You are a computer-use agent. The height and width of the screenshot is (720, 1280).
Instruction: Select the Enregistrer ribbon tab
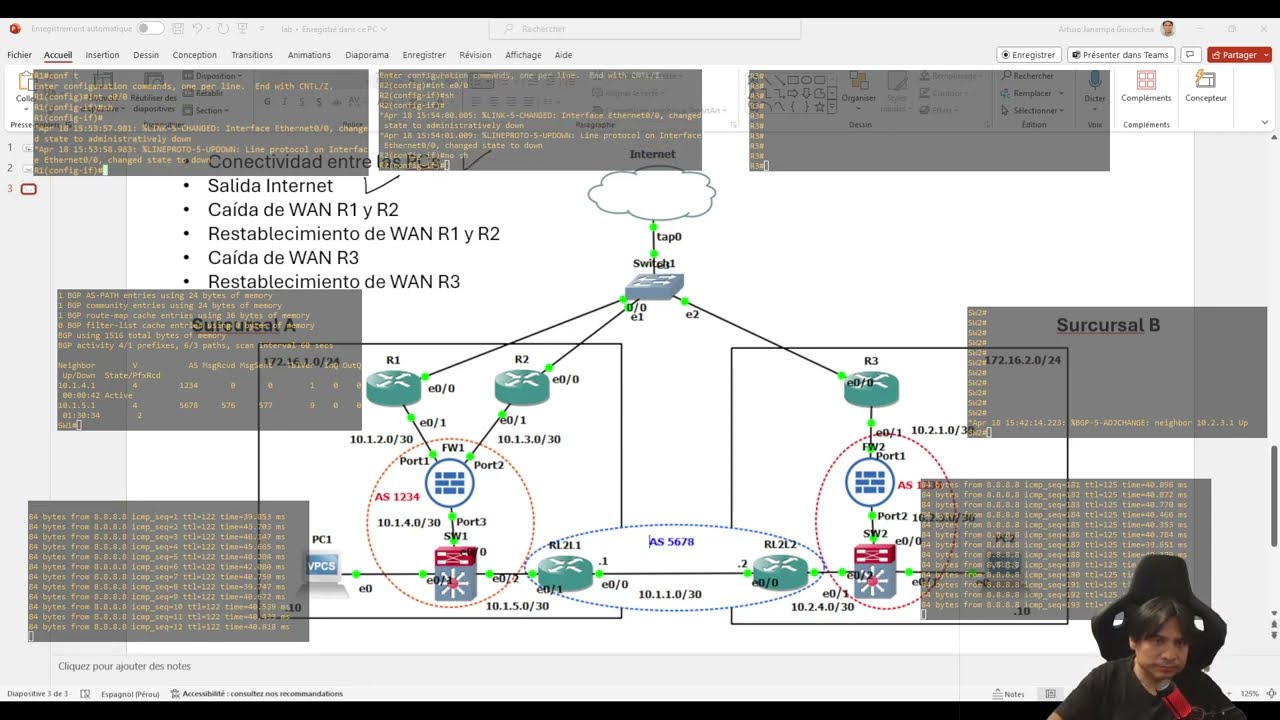pyautogui.click(x=424, y=55)
